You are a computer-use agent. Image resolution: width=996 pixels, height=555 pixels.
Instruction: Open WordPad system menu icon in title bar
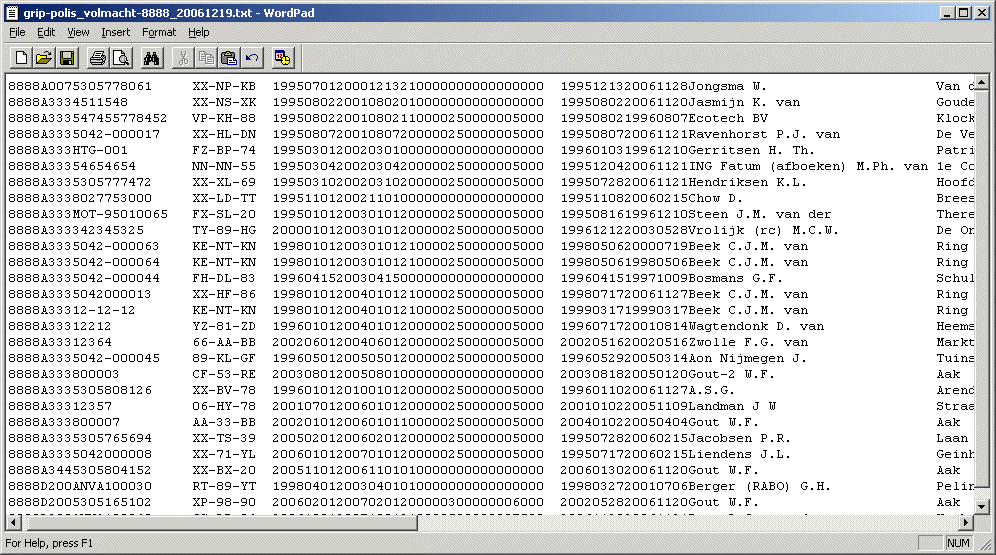tap(12, 12)
